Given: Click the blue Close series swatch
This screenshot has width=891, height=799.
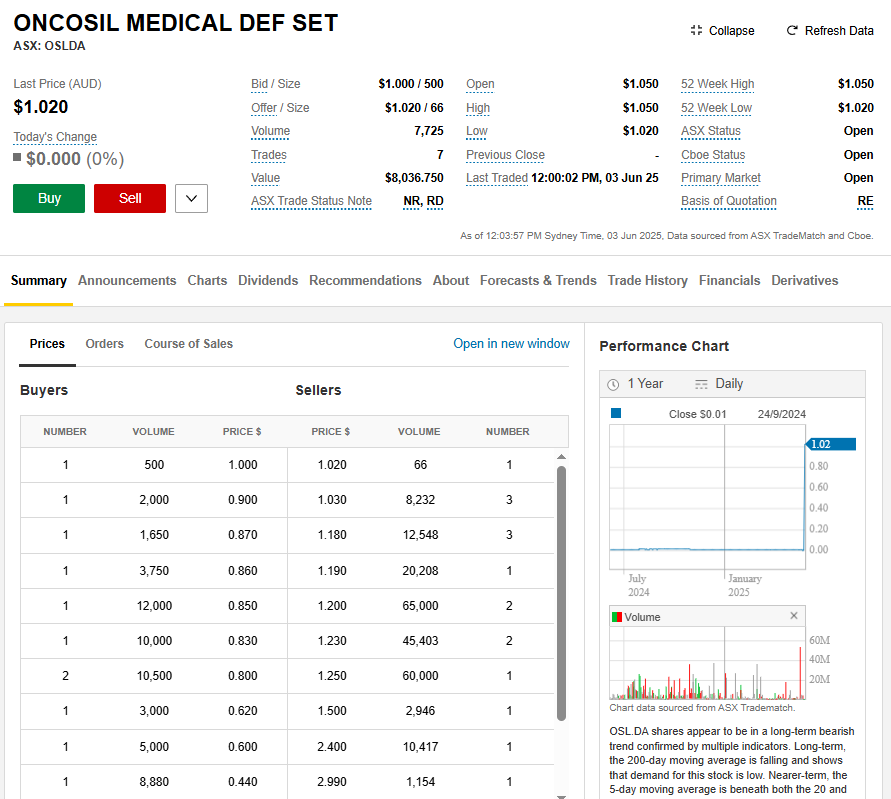Looking at the screenshot, I should [616, 413].
